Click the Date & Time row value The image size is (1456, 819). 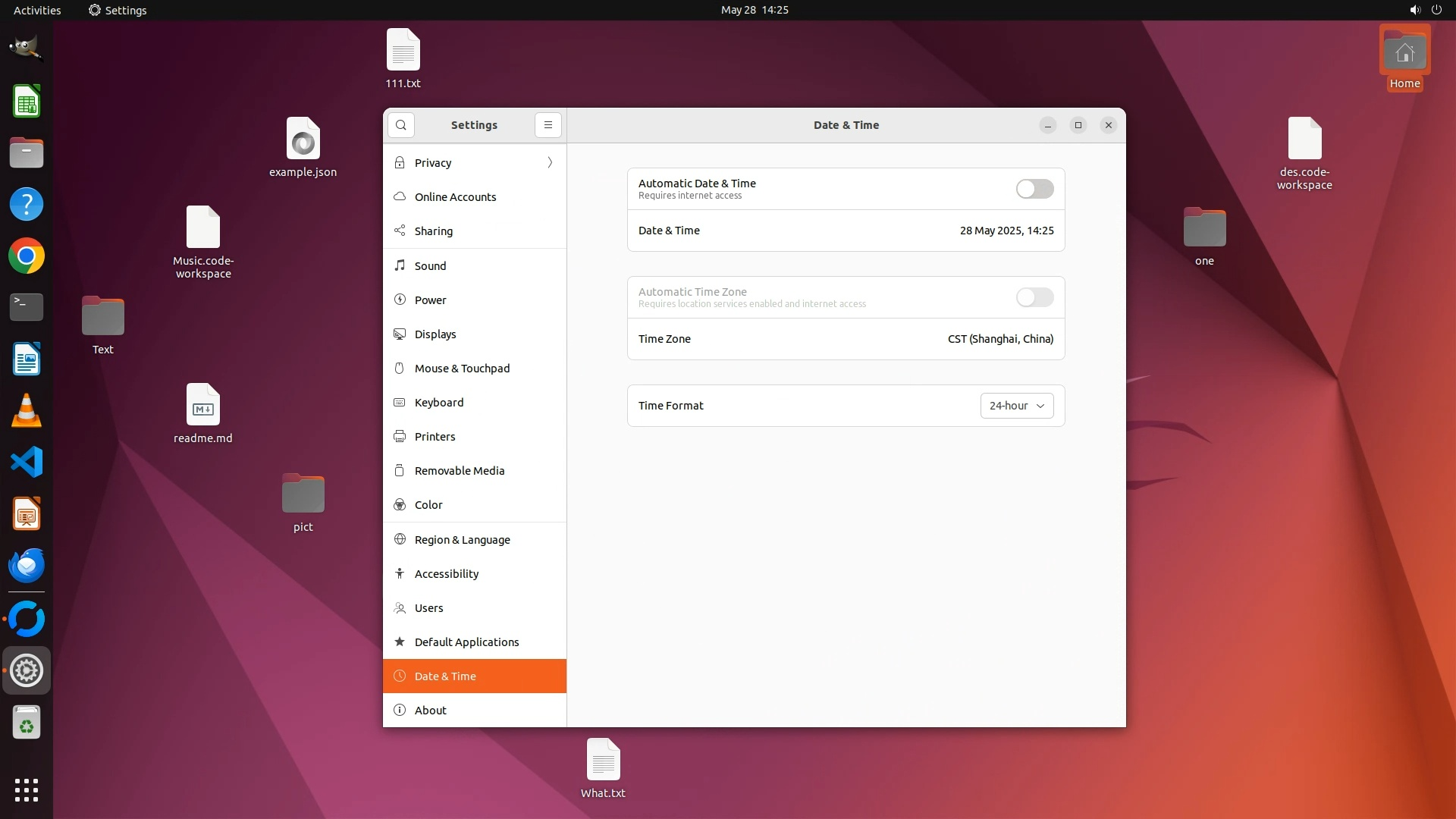point(1006,231)
